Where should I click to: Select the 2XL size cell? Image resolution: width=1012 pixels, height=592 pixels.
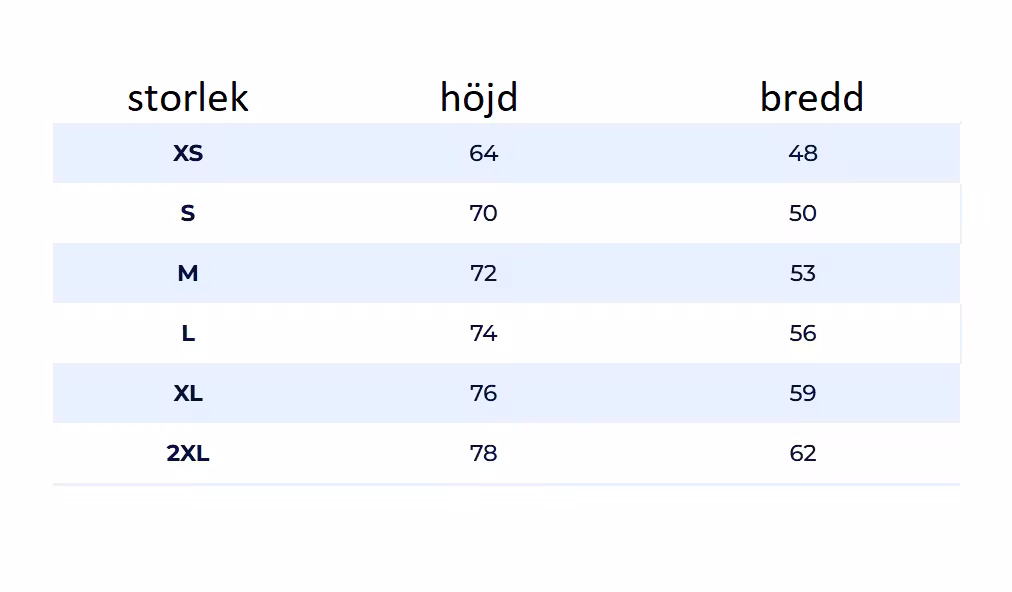[188, 453]
